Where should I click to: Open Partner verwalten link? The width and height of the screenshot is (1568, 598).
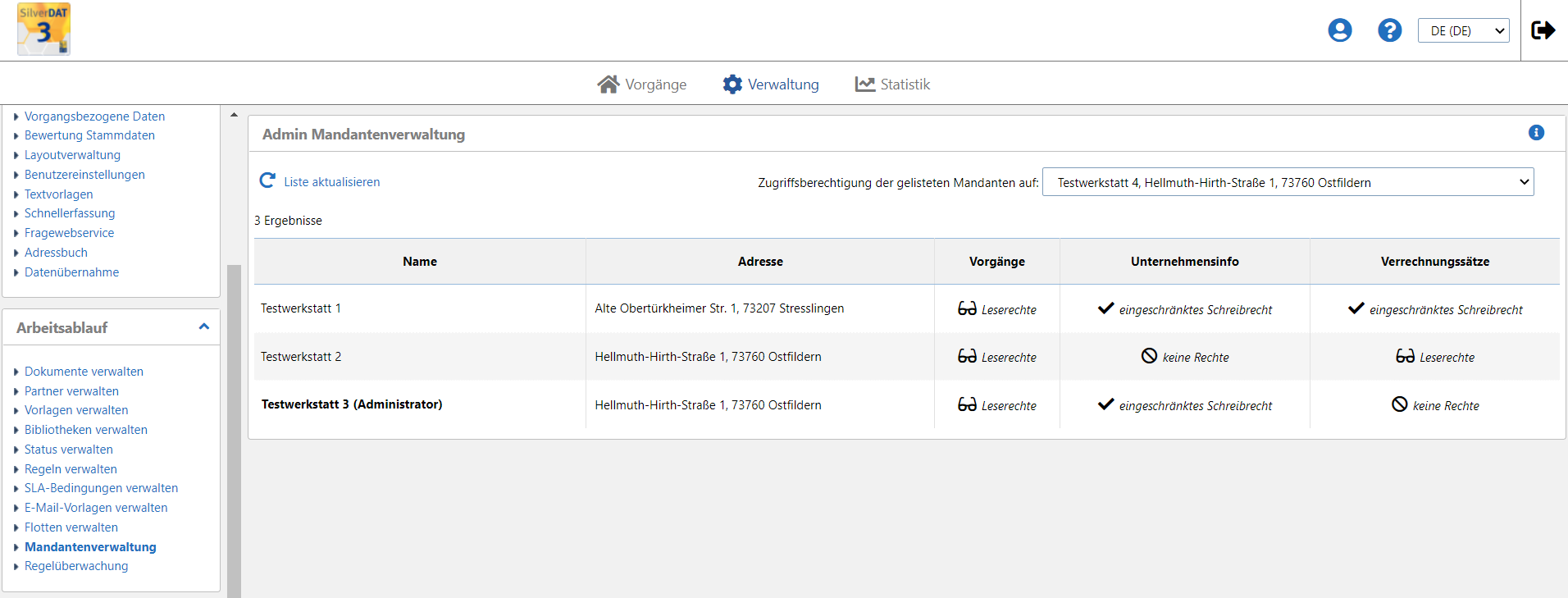pyautogui.click(x=71, y=391)
